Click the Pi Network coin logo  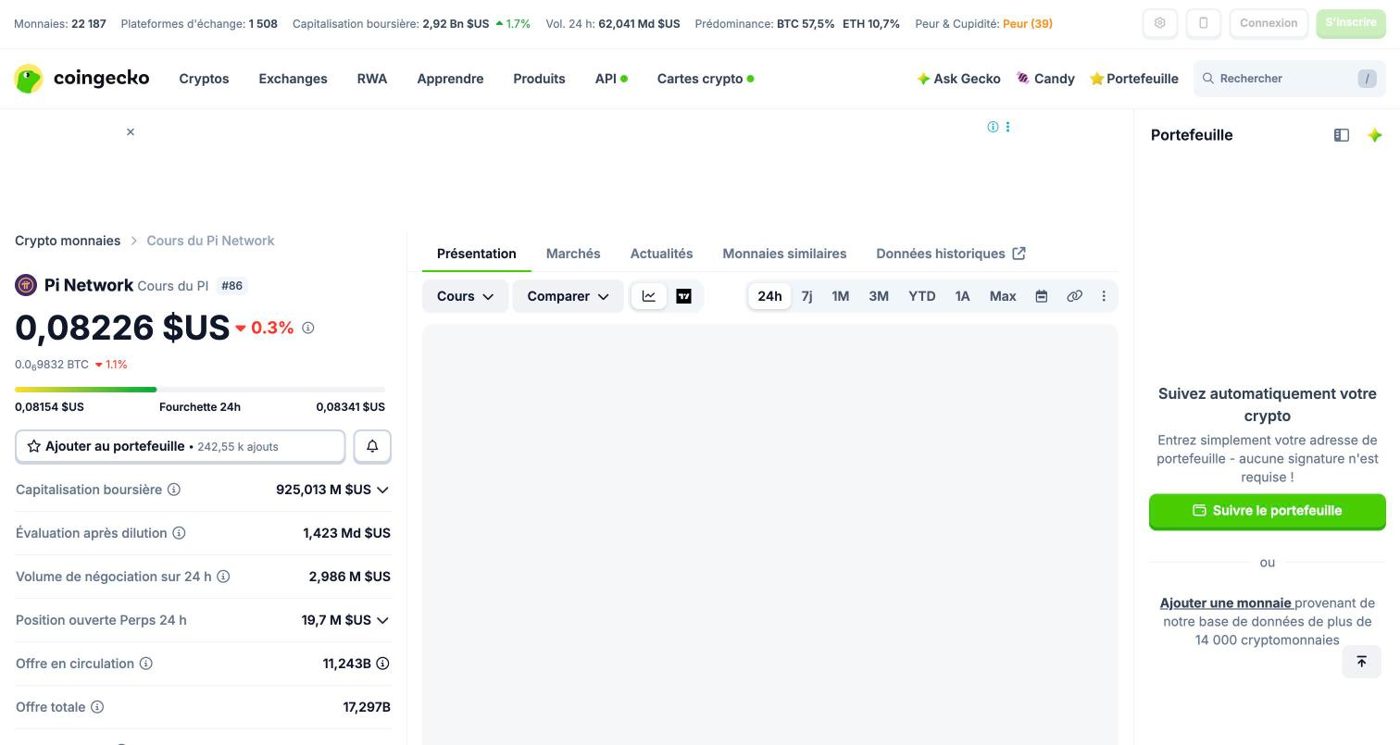(26, 285)
